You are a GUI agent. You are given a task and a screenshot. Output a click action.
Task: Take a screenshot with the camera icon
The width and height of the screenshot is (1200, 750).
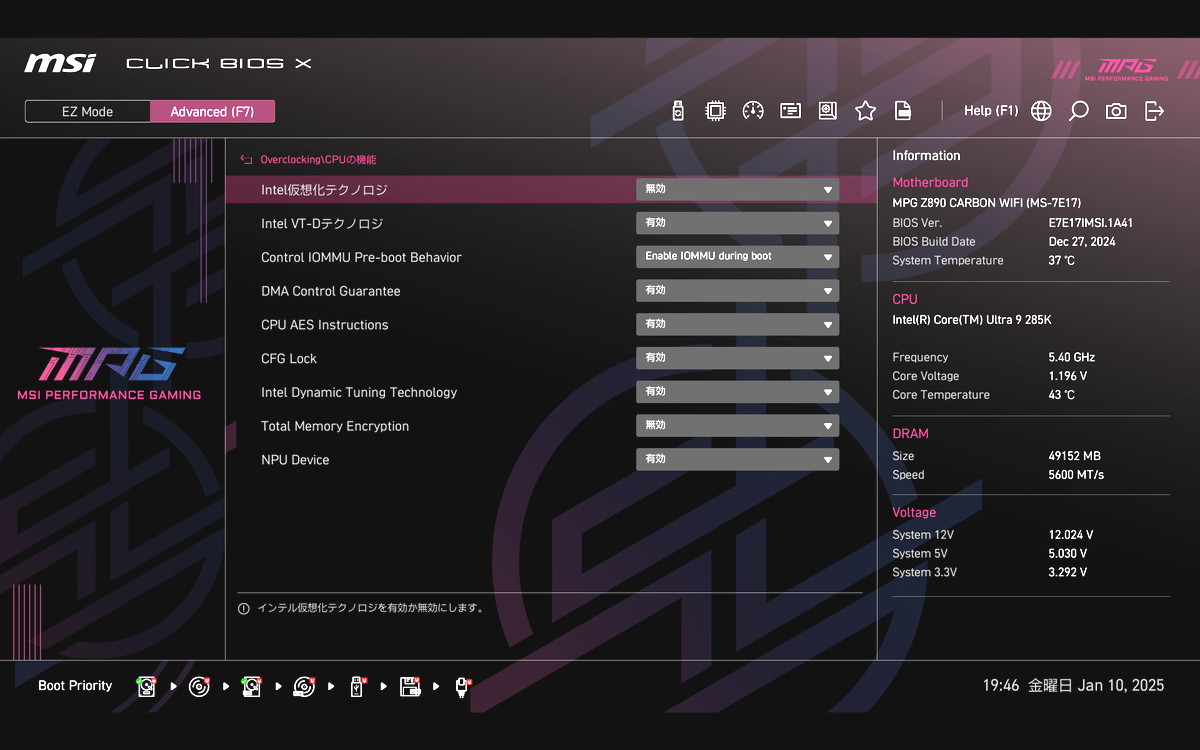(1116, 111)
